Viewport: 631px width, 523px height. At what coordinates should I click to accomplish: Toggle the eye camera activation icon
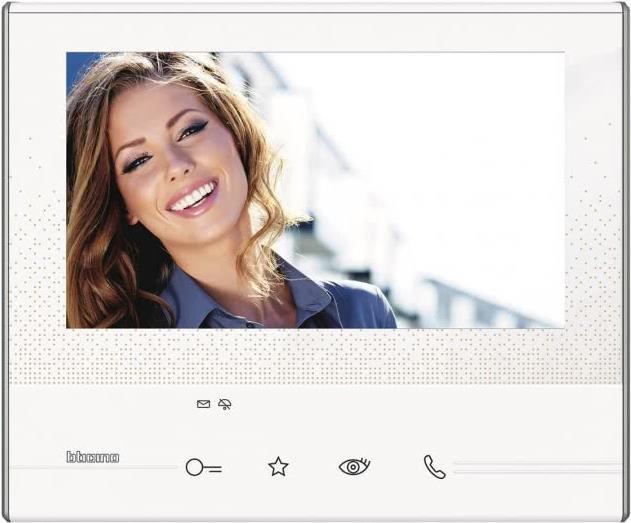[354, 467]
